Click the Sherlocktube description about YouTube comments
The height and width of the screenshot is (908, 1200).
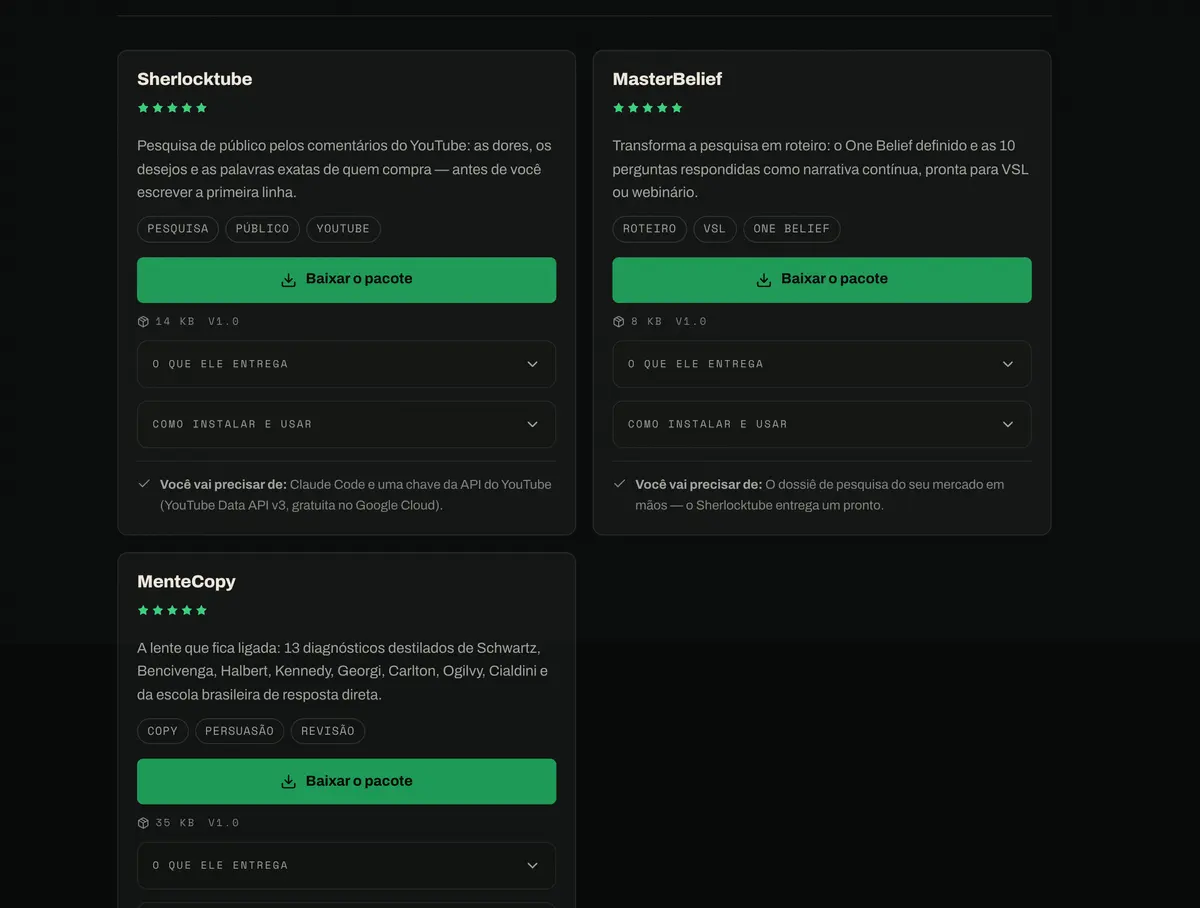[345, 169]
